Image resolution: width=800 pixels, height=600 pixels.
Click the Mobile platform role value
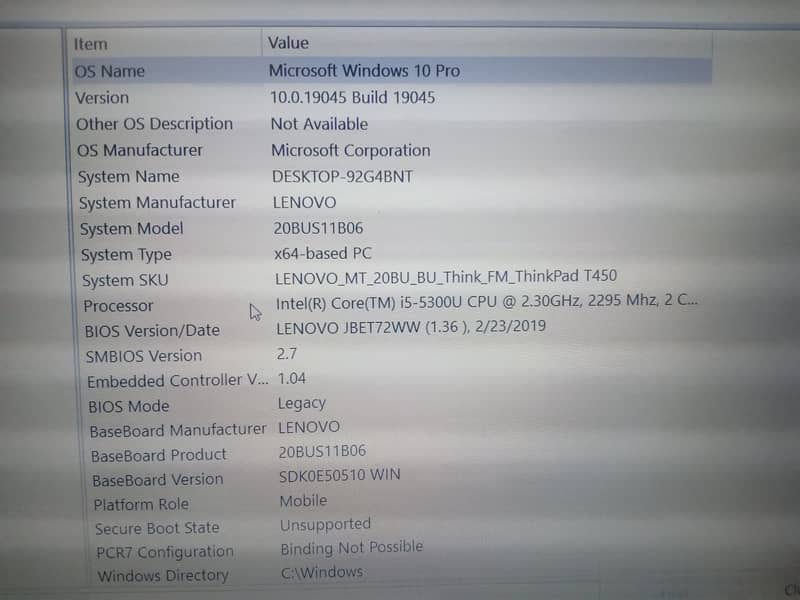click(303, 501)
